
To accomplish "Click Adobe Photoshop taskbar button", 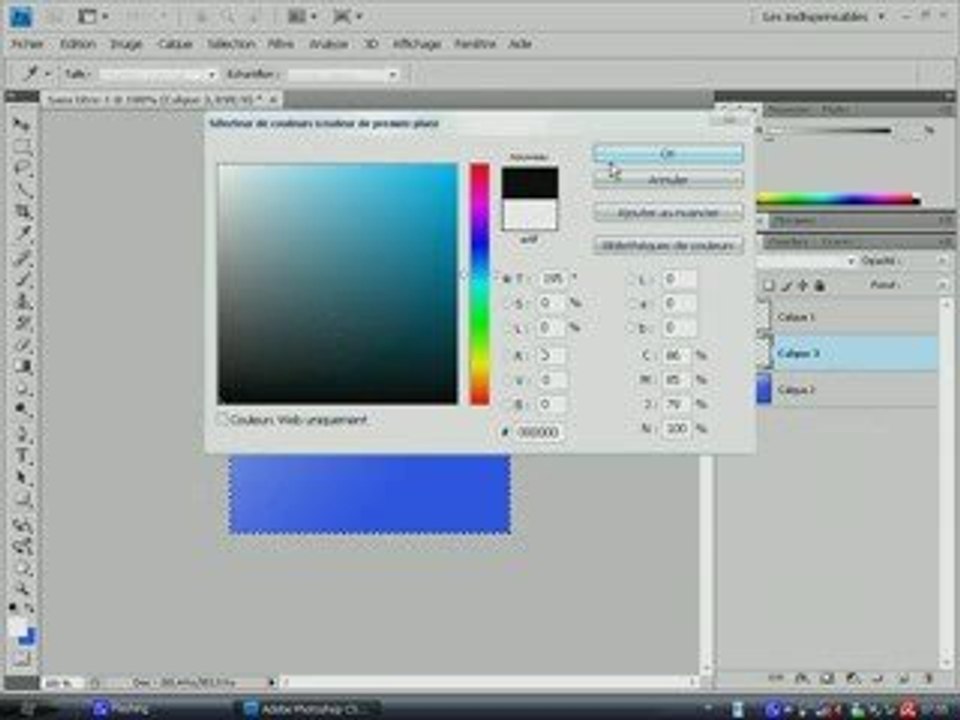I will (x=309, y=709).
